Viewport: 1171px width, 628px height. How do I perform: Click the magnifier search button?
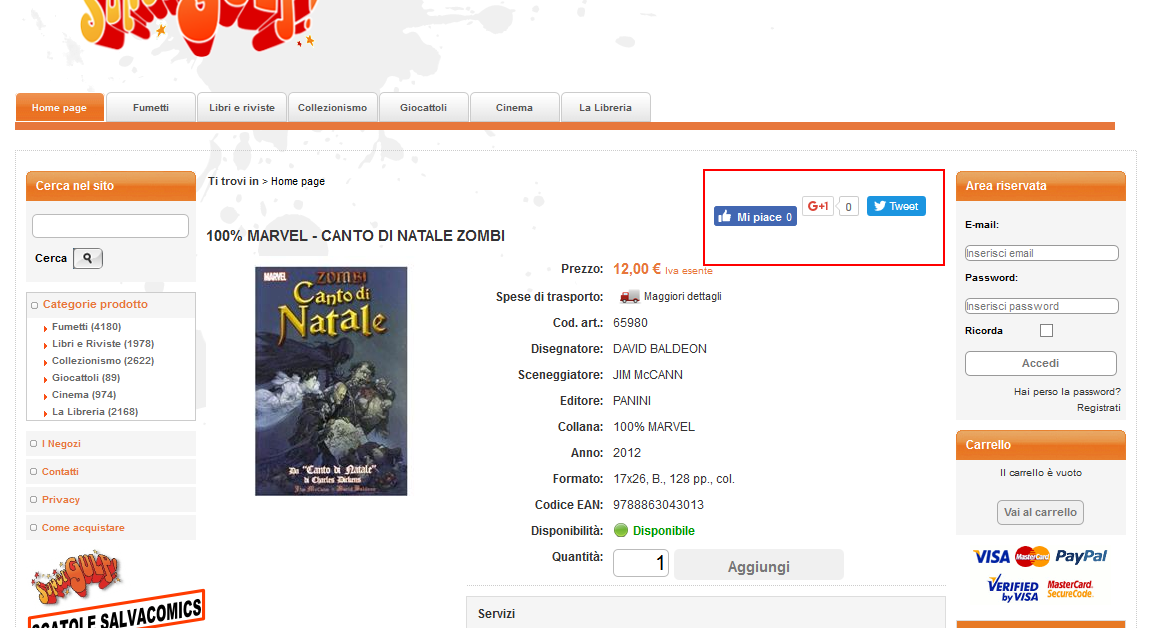[x=87, y=258]
